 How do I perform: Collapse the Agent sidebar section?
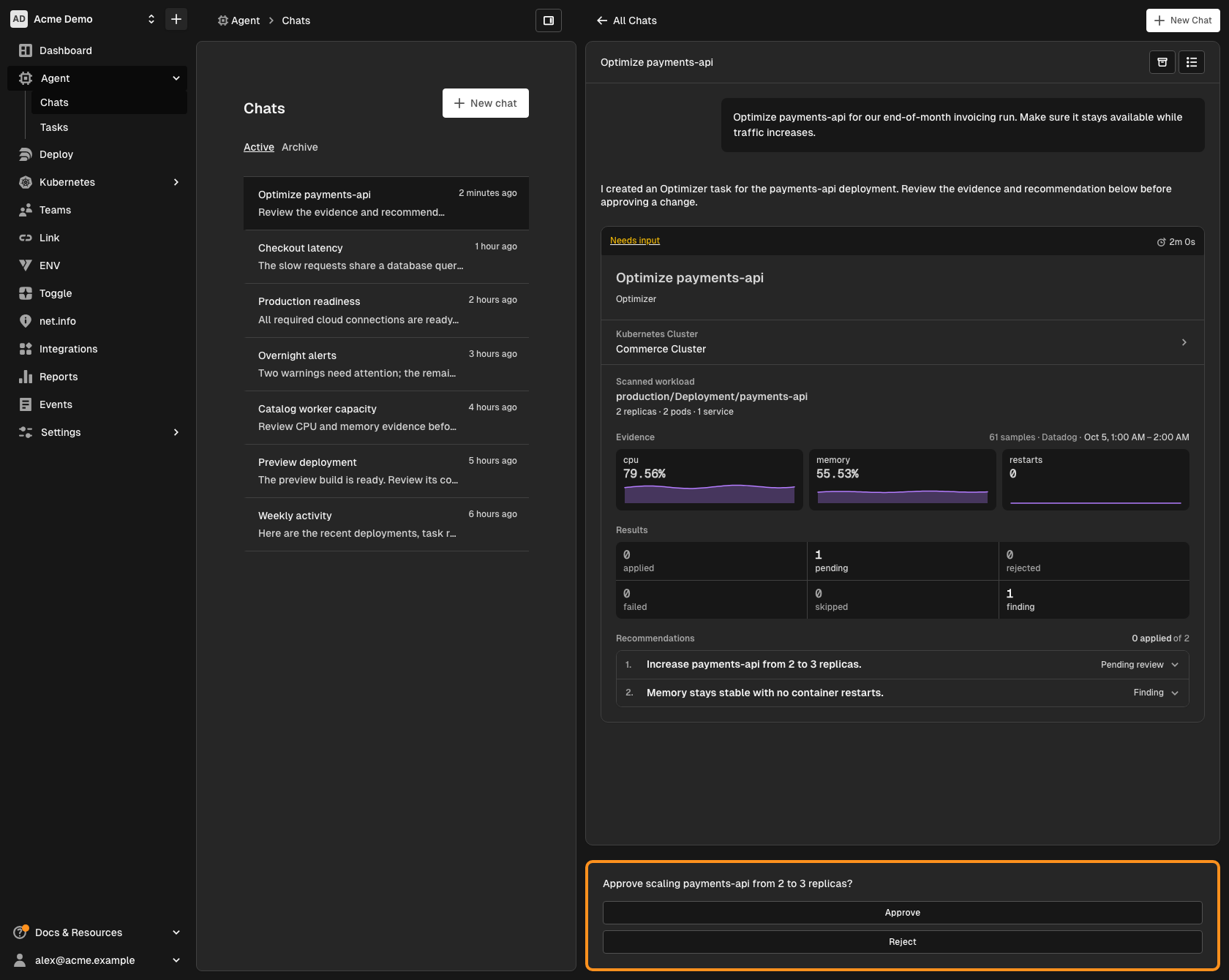[176, 78]
